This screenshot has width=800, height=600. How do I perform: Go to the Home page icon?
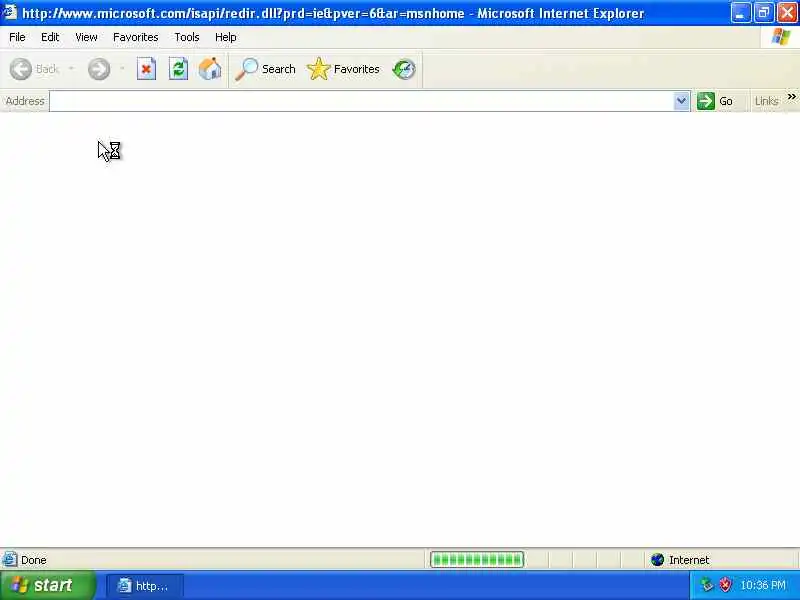[210, 69]
